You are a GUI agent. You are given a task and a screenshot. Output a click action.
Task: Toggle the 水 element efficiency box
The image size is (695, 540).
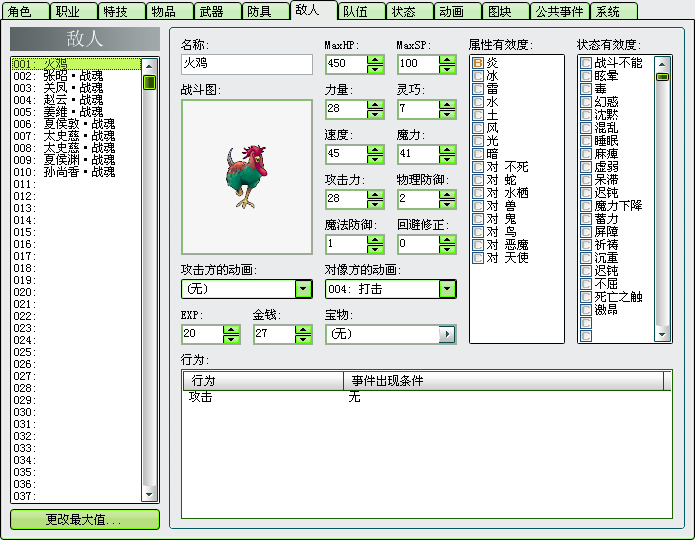(x=478, y=102)
